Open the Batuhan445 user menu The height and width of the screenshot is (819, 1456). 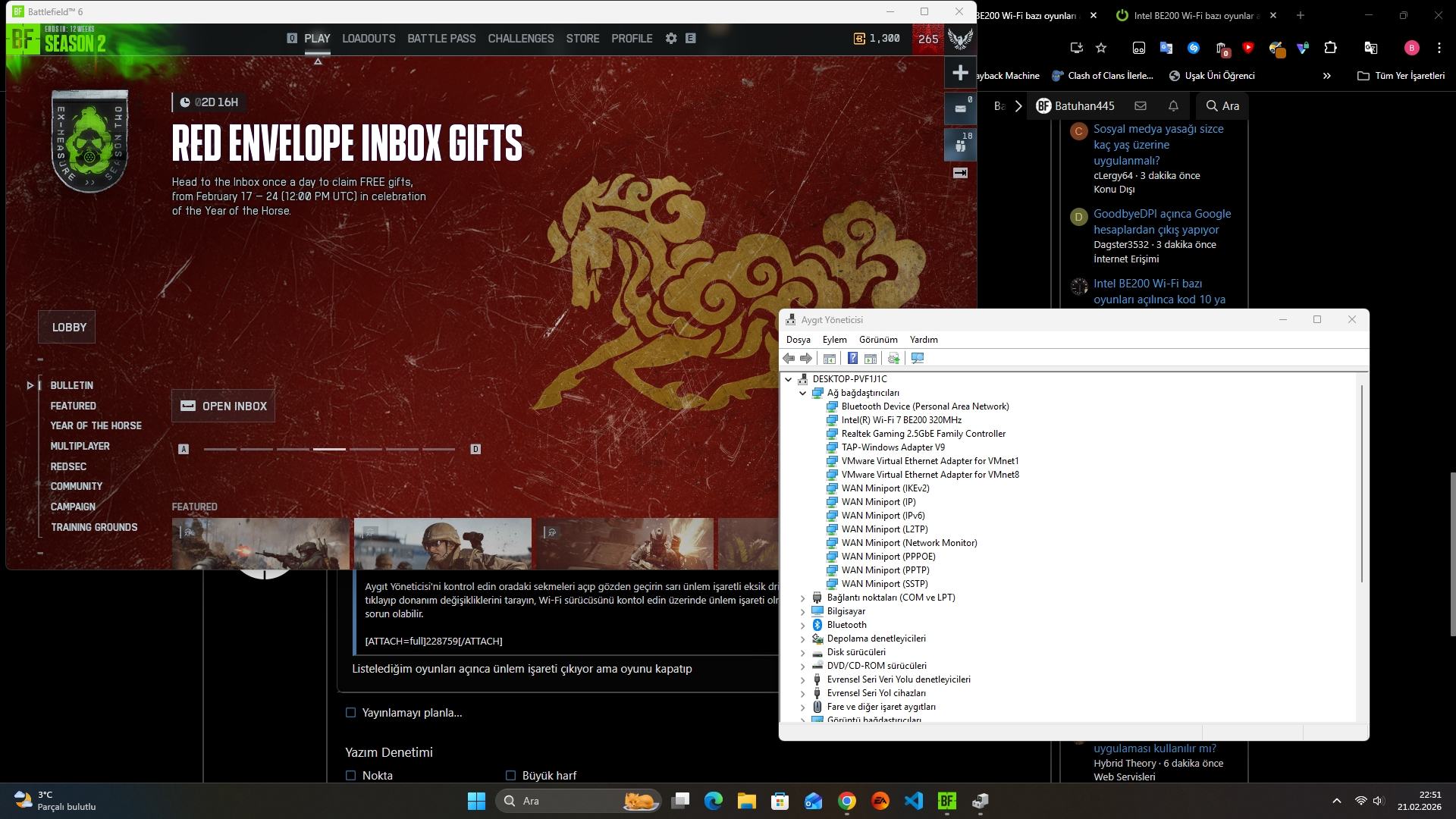[1075, 106]
